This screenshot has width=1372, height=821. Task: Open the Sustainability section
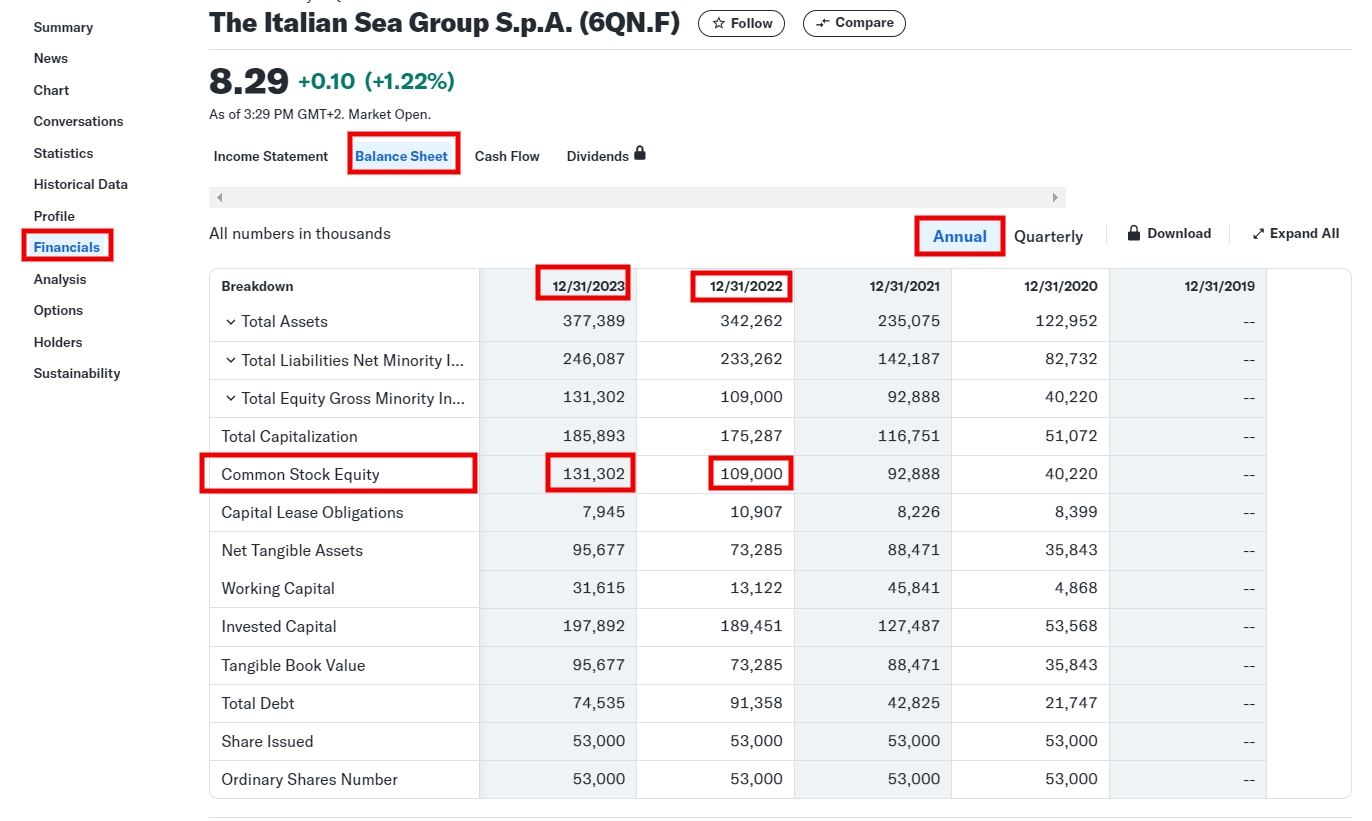click(x=76, y=373)
